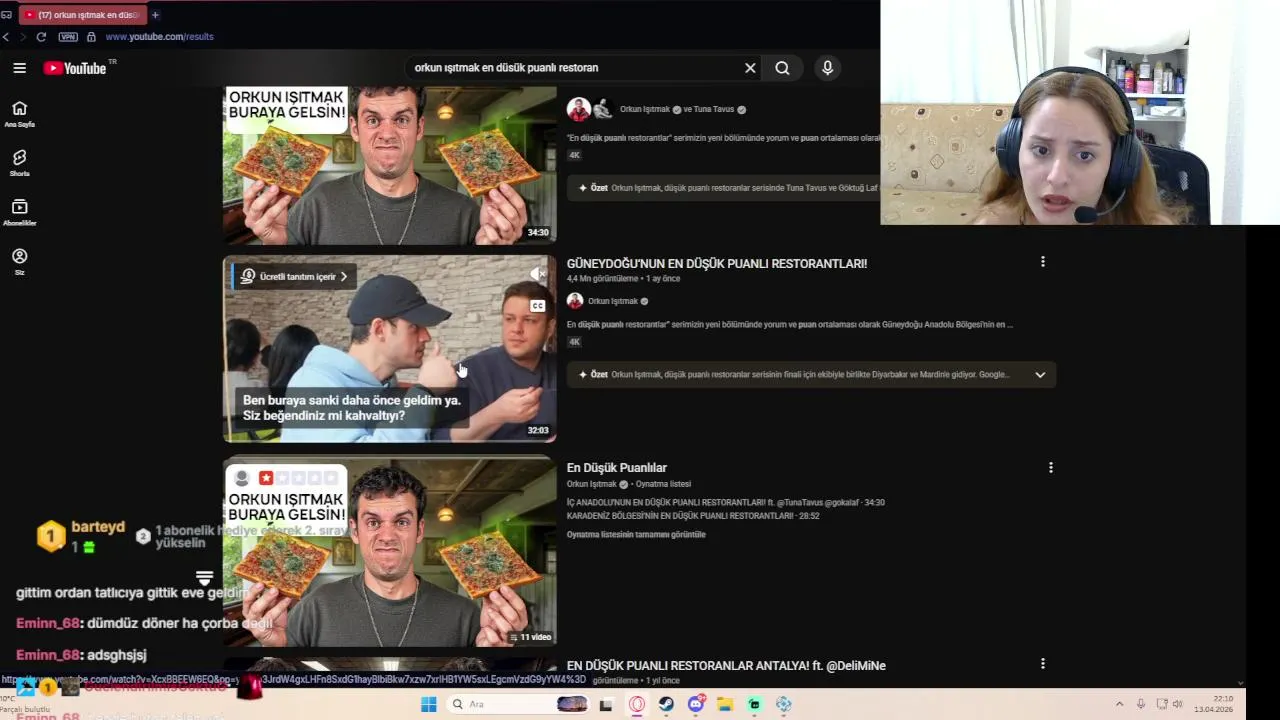The width and height of the screenshot is (1280, 720).
Task: Toggle captions with the CC icon on preview
Action: pos(538,306)
